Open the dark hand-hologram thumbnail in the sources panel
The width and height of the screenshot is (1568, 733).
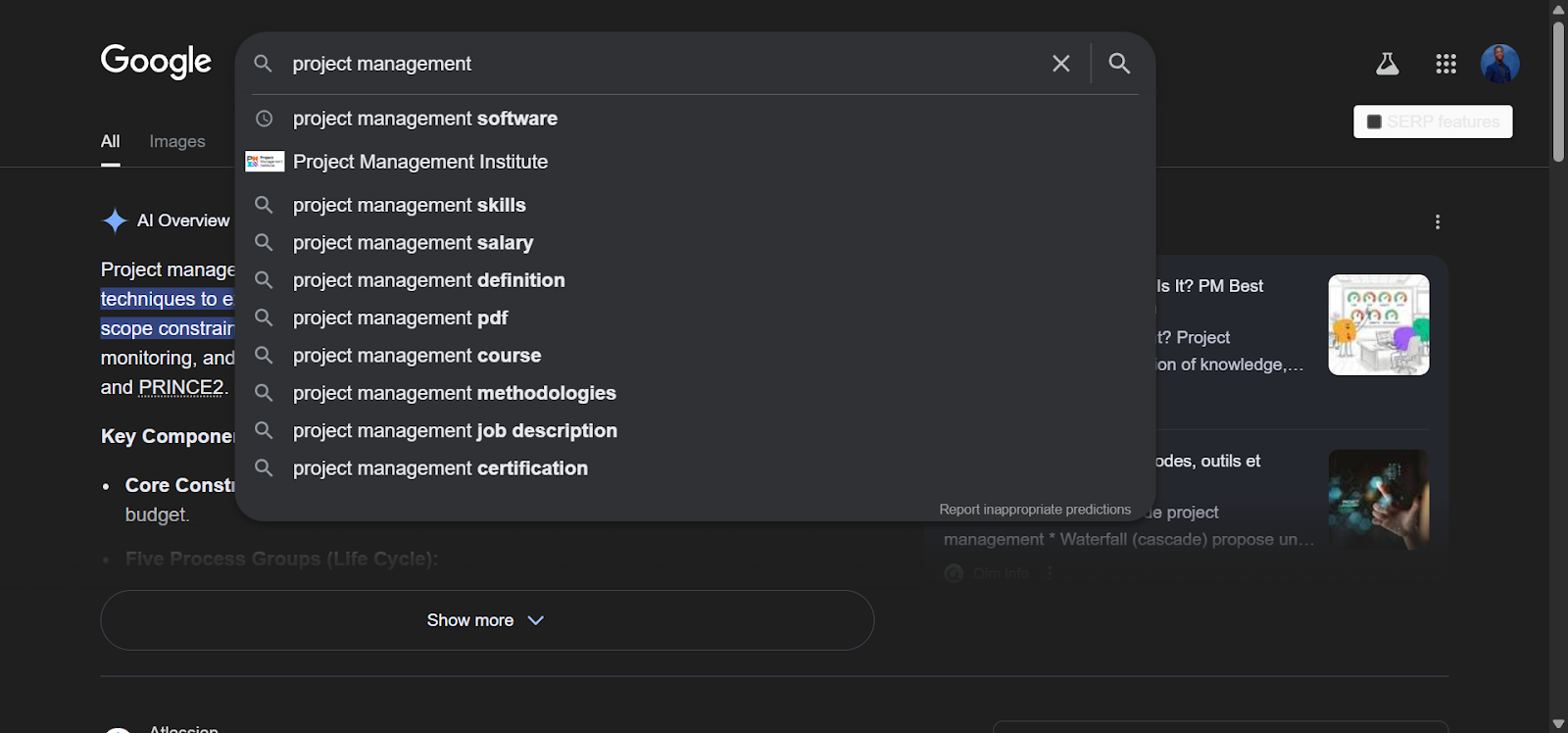point(1379,500)
